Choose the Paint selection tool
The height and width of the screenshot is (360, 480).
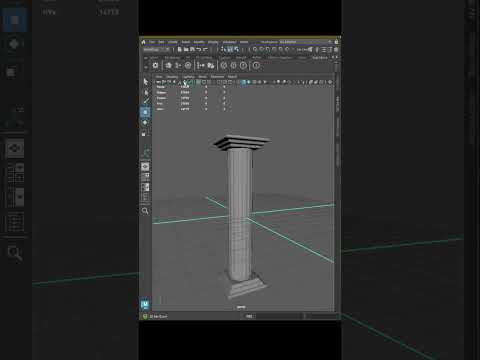pyautogui.click(x=145, y=101)
